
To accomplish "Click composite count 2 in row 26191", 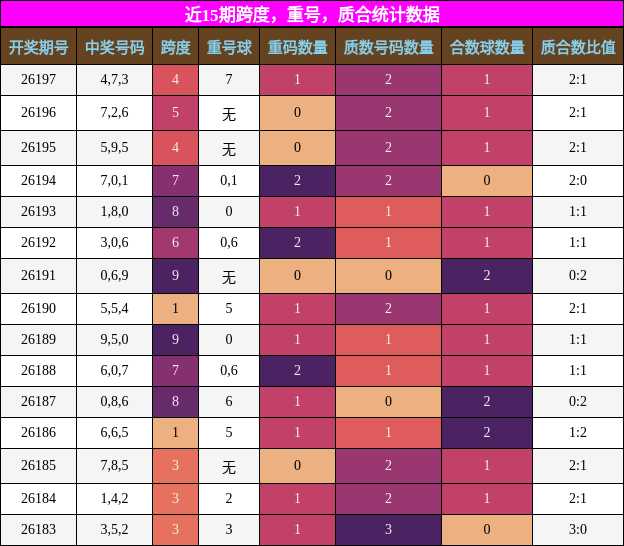I will 487,275.
